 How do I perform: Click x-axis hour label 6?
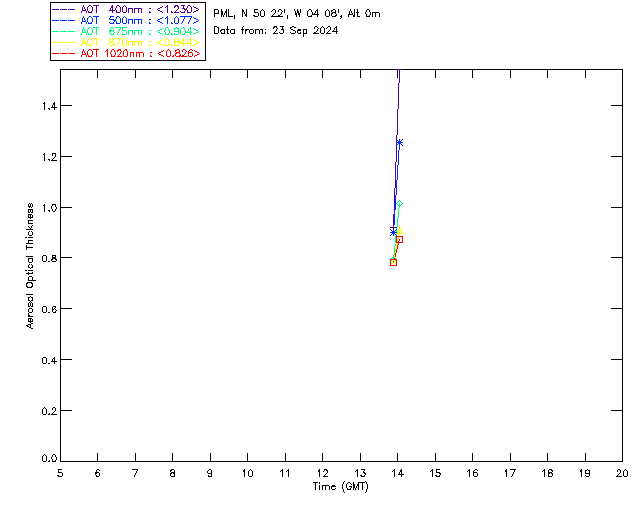(x=98, y=473)
